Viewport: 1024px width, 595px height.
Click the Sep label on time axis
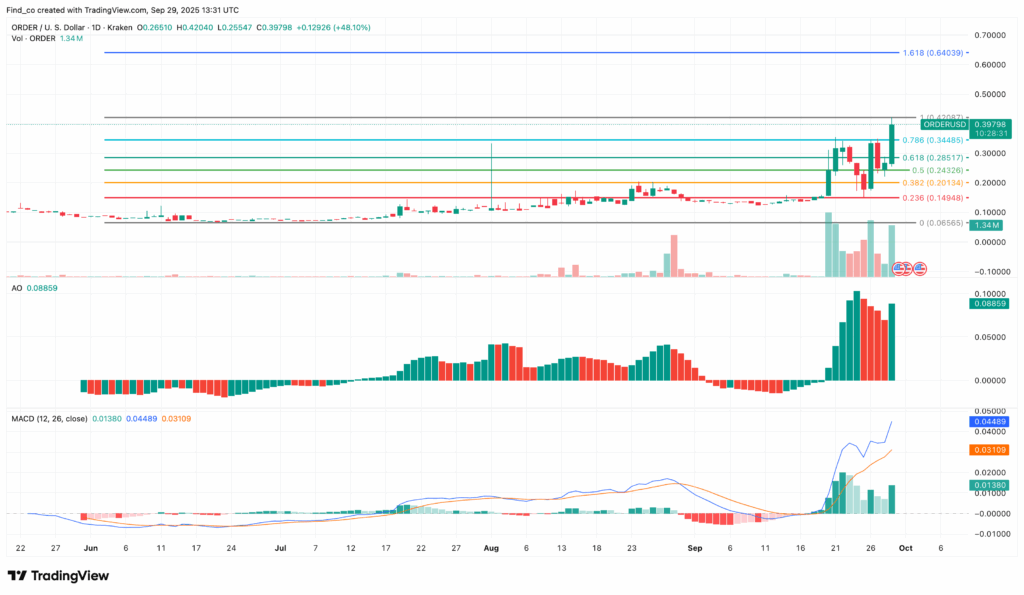pyautogui.click(x=695, y=548)
